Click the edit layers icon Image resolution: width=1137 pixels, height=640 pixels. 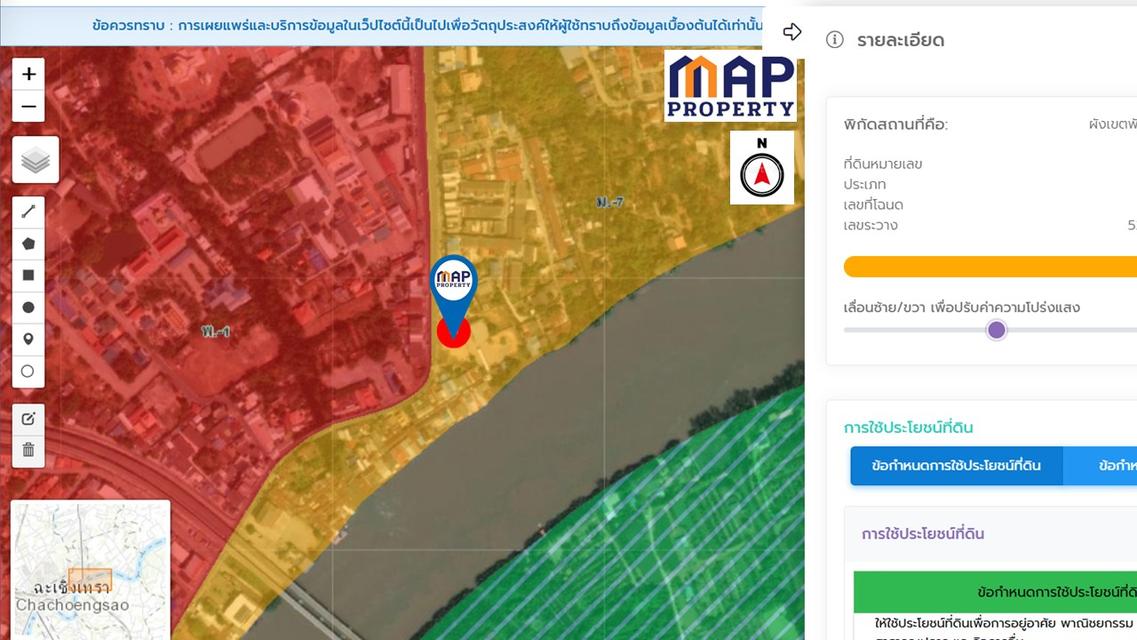(28, 419)
